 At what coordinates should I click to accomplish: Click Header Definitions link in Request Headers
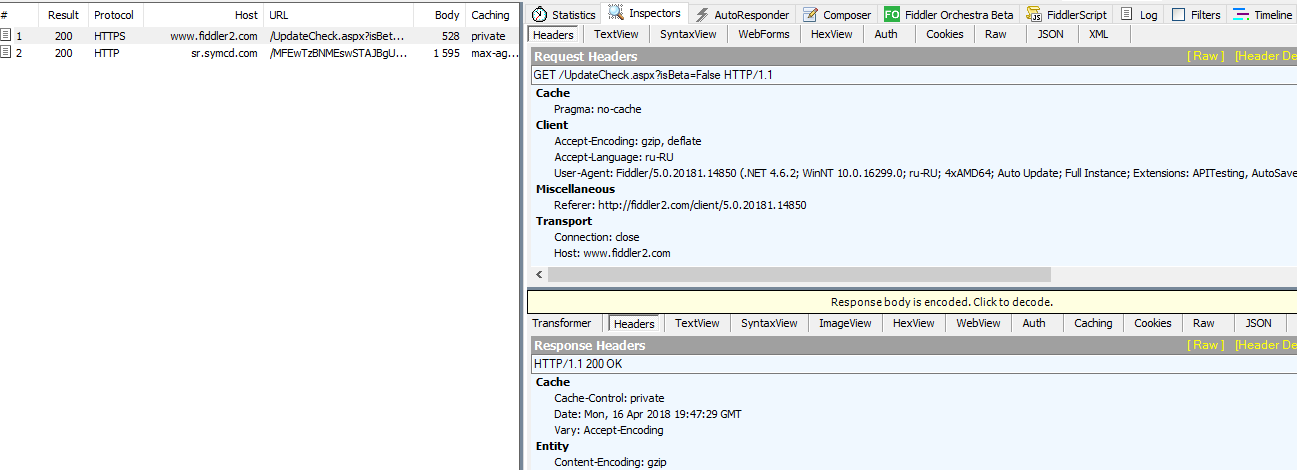pos(1265,56)
